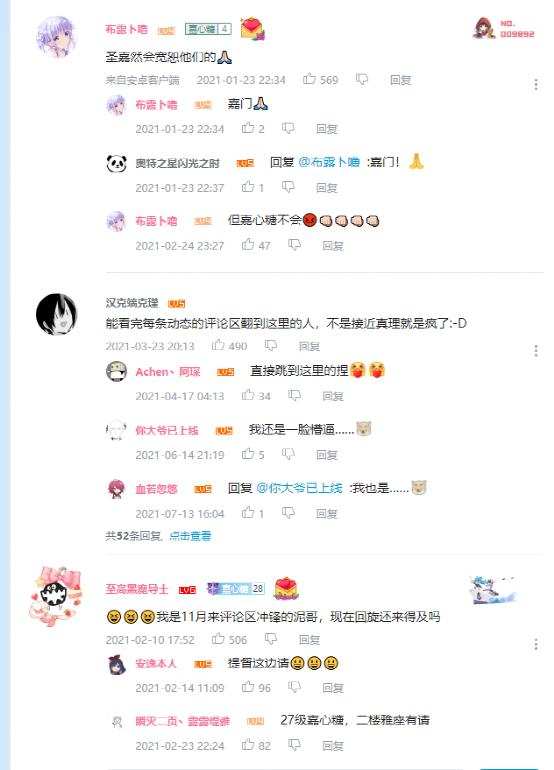Reply to 安逸本人's 提督这边请 comment
The height and width of the screenshot is (770, 554).
pyautogui.click(x=332, y=688)
